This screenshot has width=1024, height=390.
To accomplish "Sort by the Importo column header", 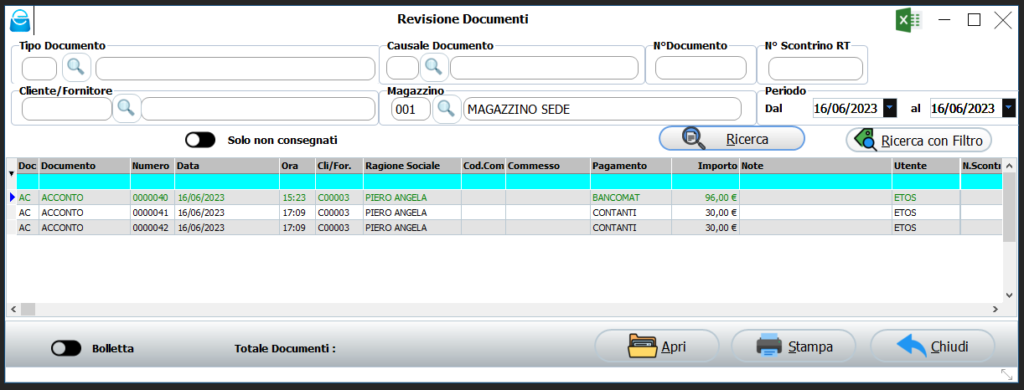I will pyautogui.click(x=705, y=166).
